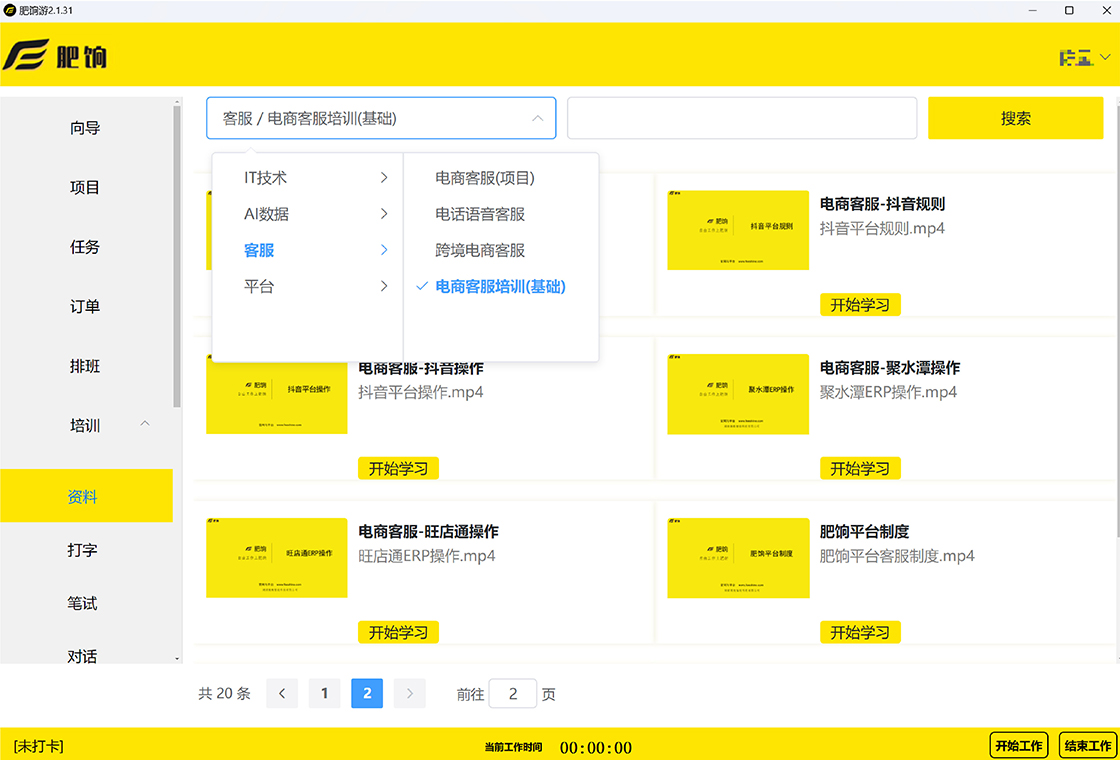The width and height of the screenshot is (1120, 760).
Task: Click file name 肥饷平台客服制度.mp4
Action: click(897, 556)
